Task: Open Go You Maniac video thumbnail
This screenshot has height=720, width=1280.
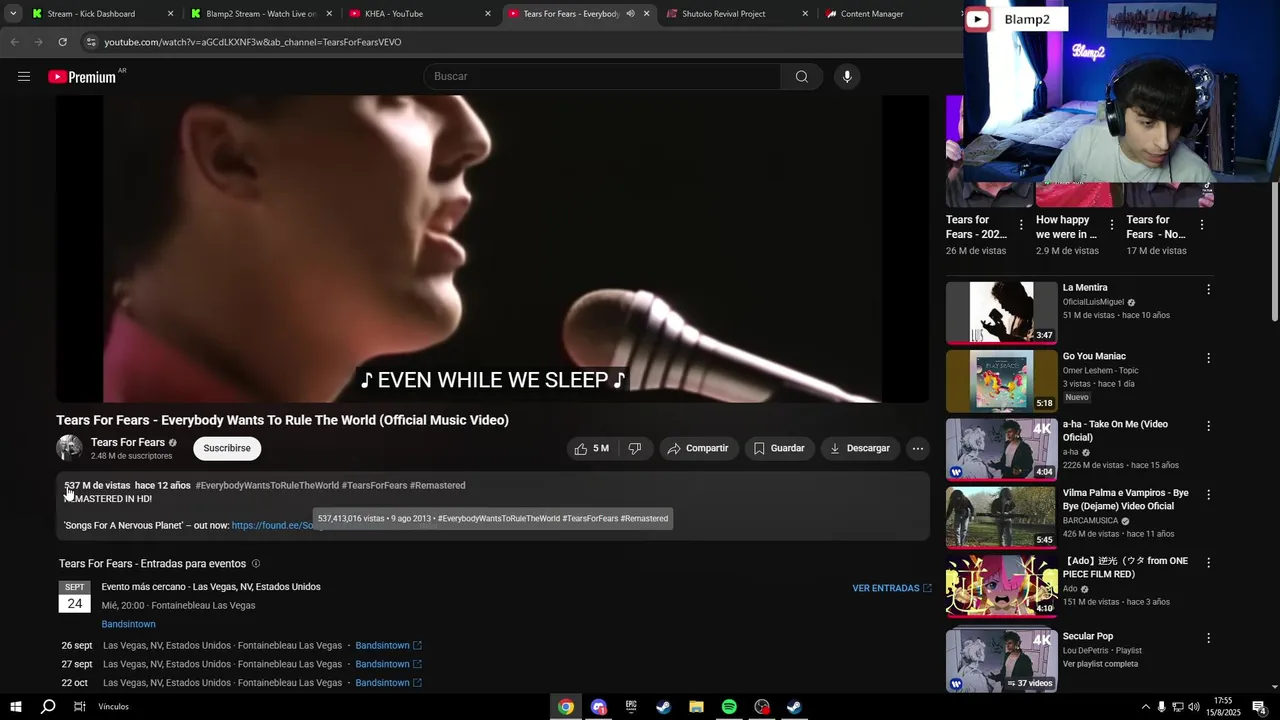Action: 1001,381
